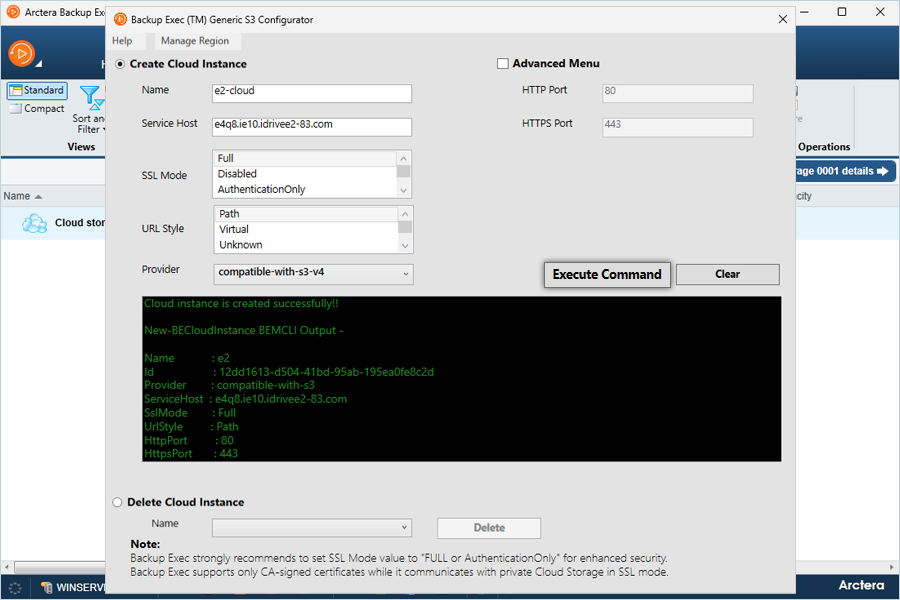Screen dimensions: 900x600
Task: Open the Provider dropdown
Action: [x=313, y=274]
